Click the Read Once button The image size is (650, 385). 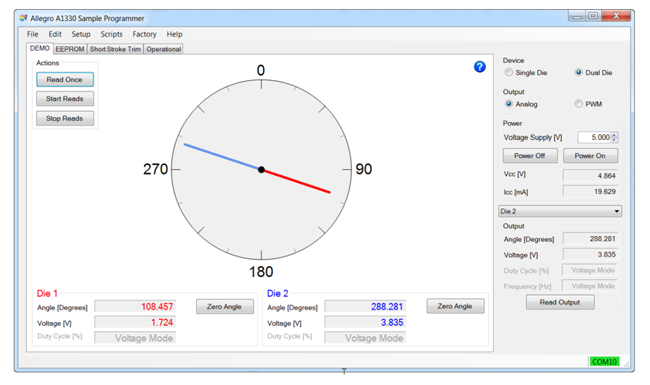[65, 80]
